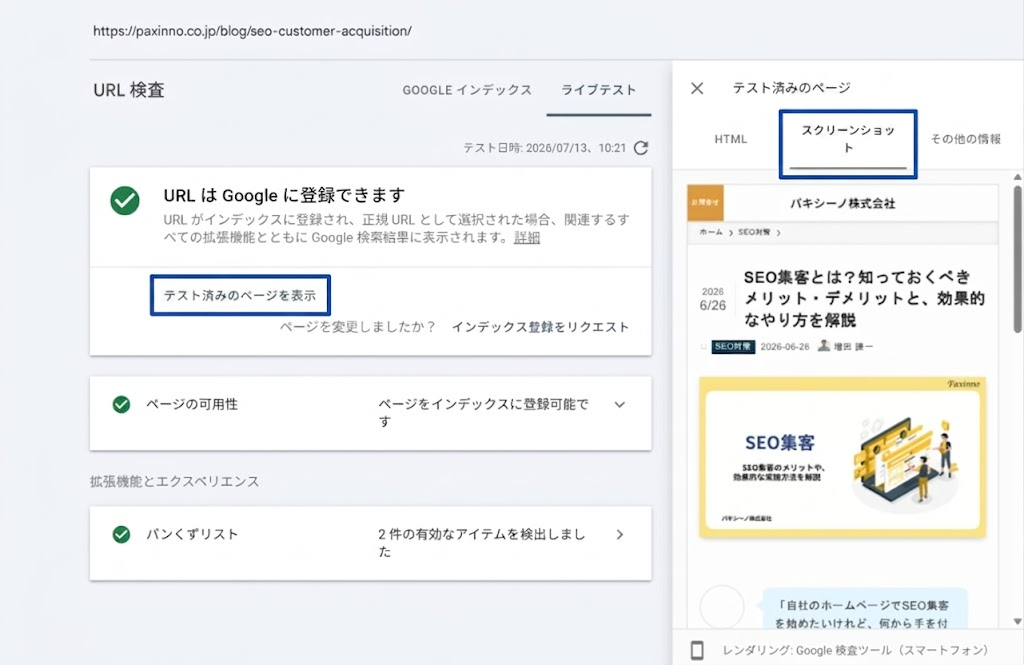This screenshot has height=665, width=1024.
Task: Click the 2026-06-26 publish date in preview
Action: (x=784, y=347)
